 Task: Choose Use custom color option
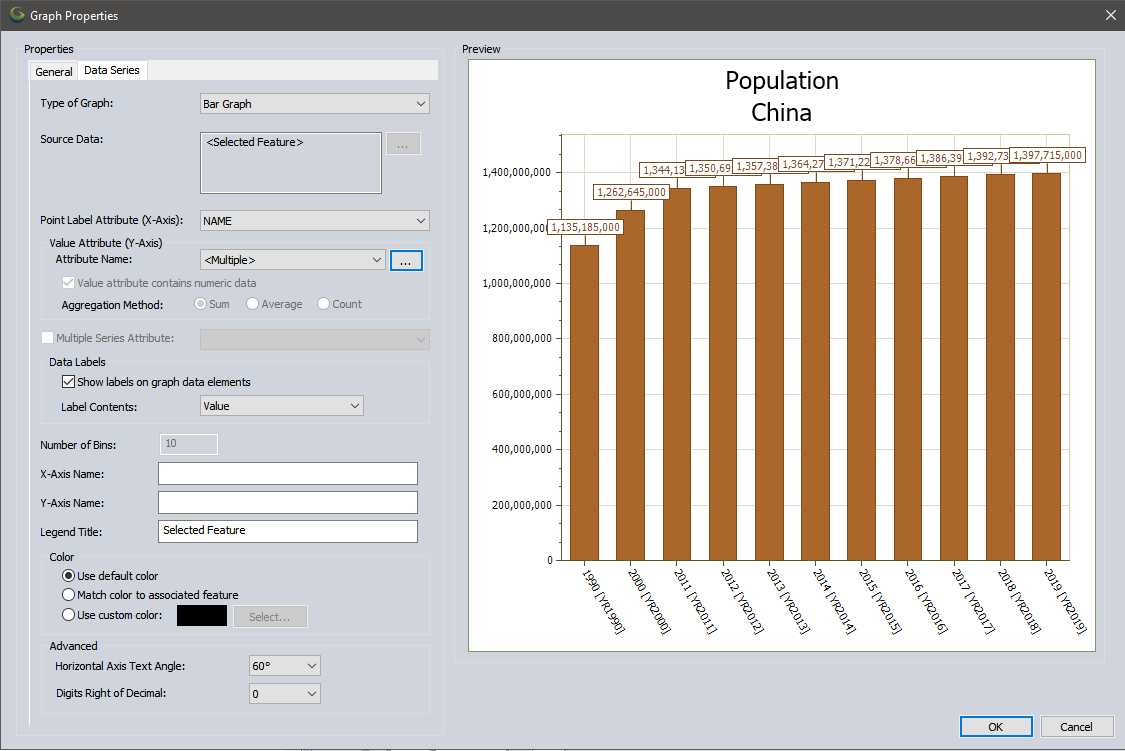(x=68, y=615)
